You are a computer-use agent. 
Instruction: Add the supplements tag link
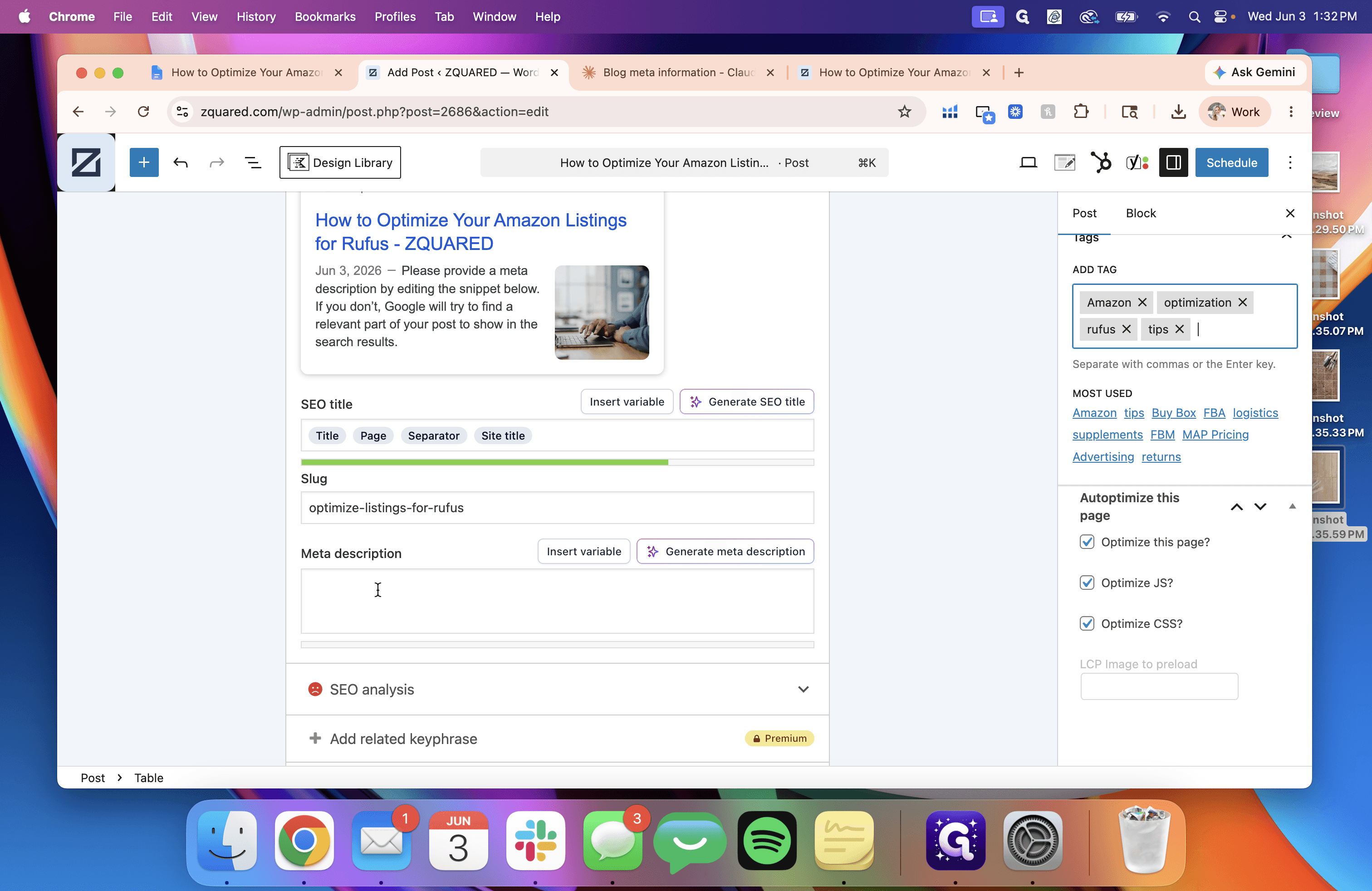click(1107, 435)
